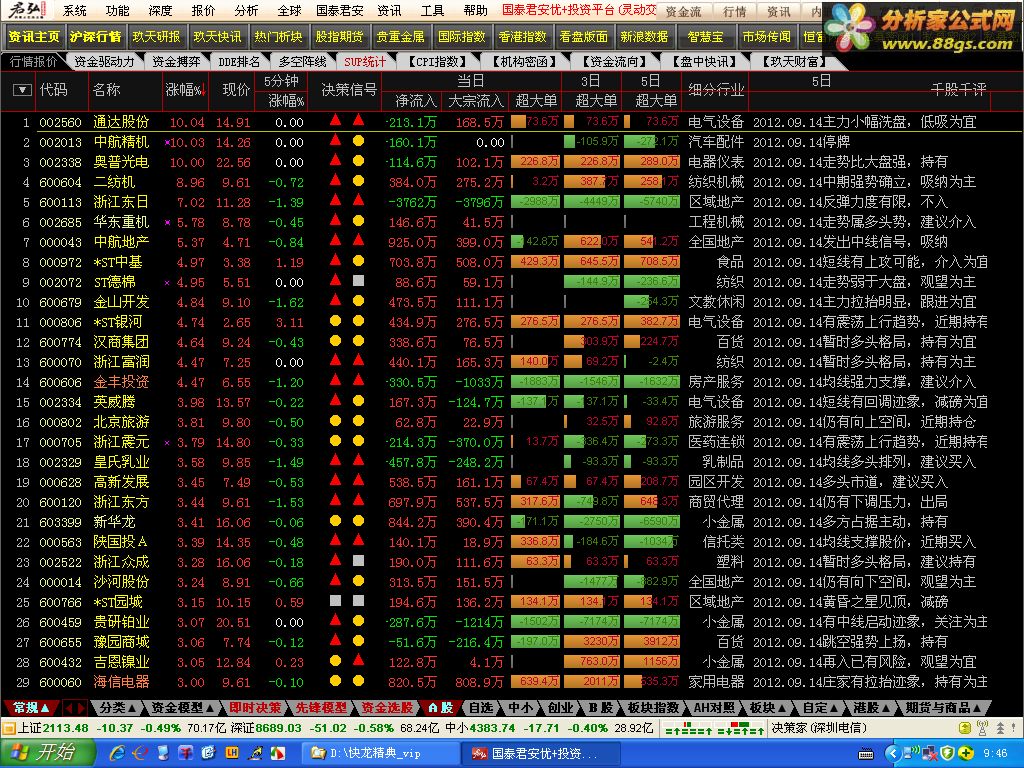
Task: Click the second arrows indicator with red marks
Action: (x=741, y=729)
